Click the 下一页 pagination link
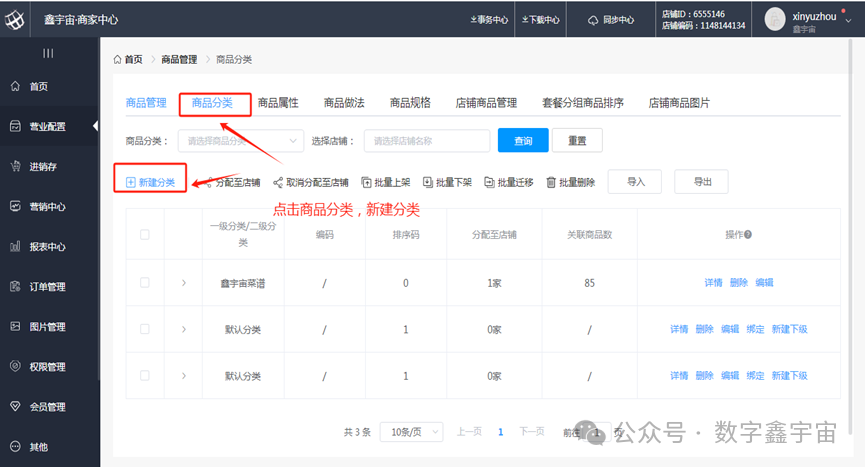The height and width of the screenshot is (467, 865). [x=532, y=432]
